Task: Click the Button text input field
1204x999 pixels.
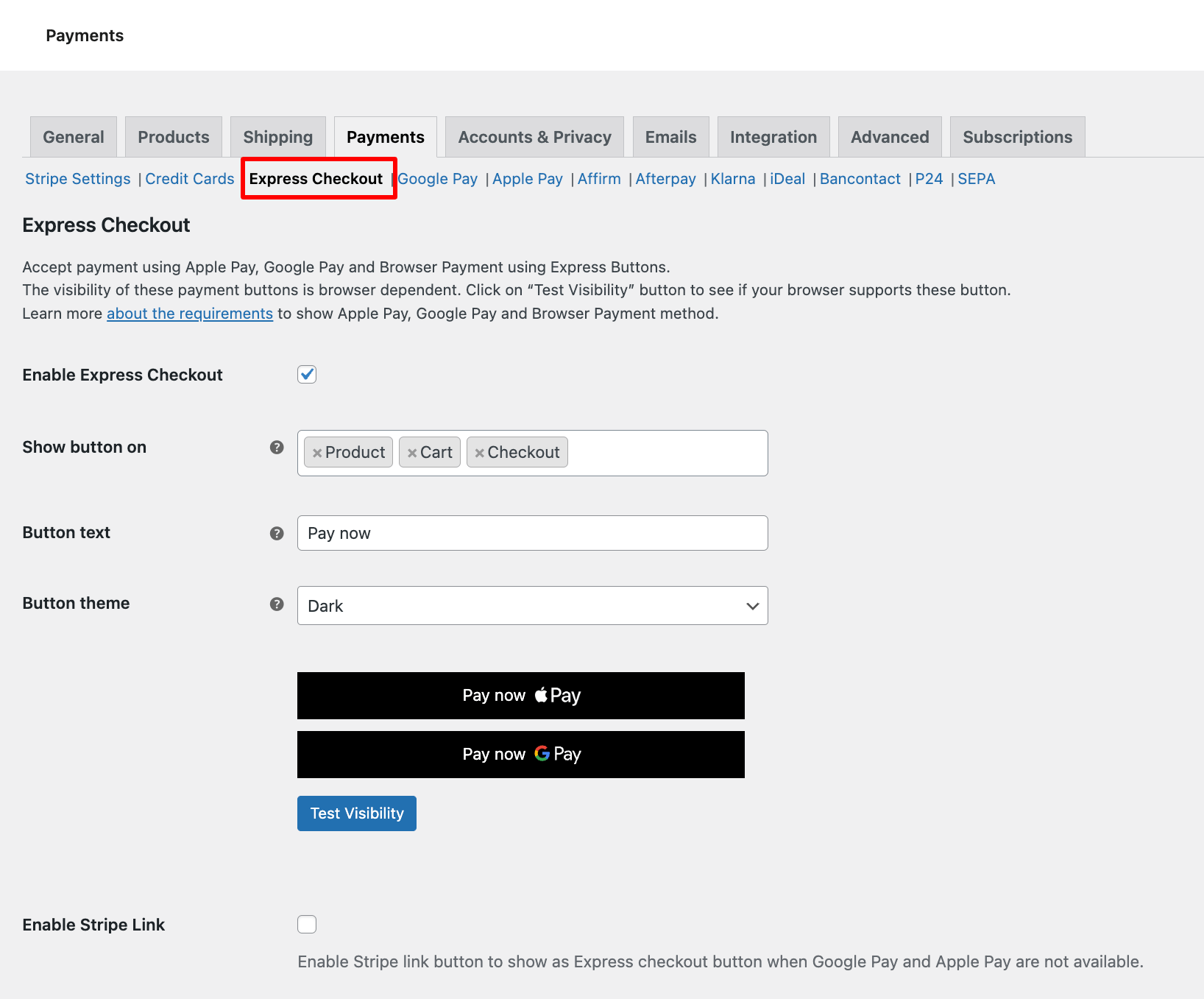Action: [x=533, y=533]
